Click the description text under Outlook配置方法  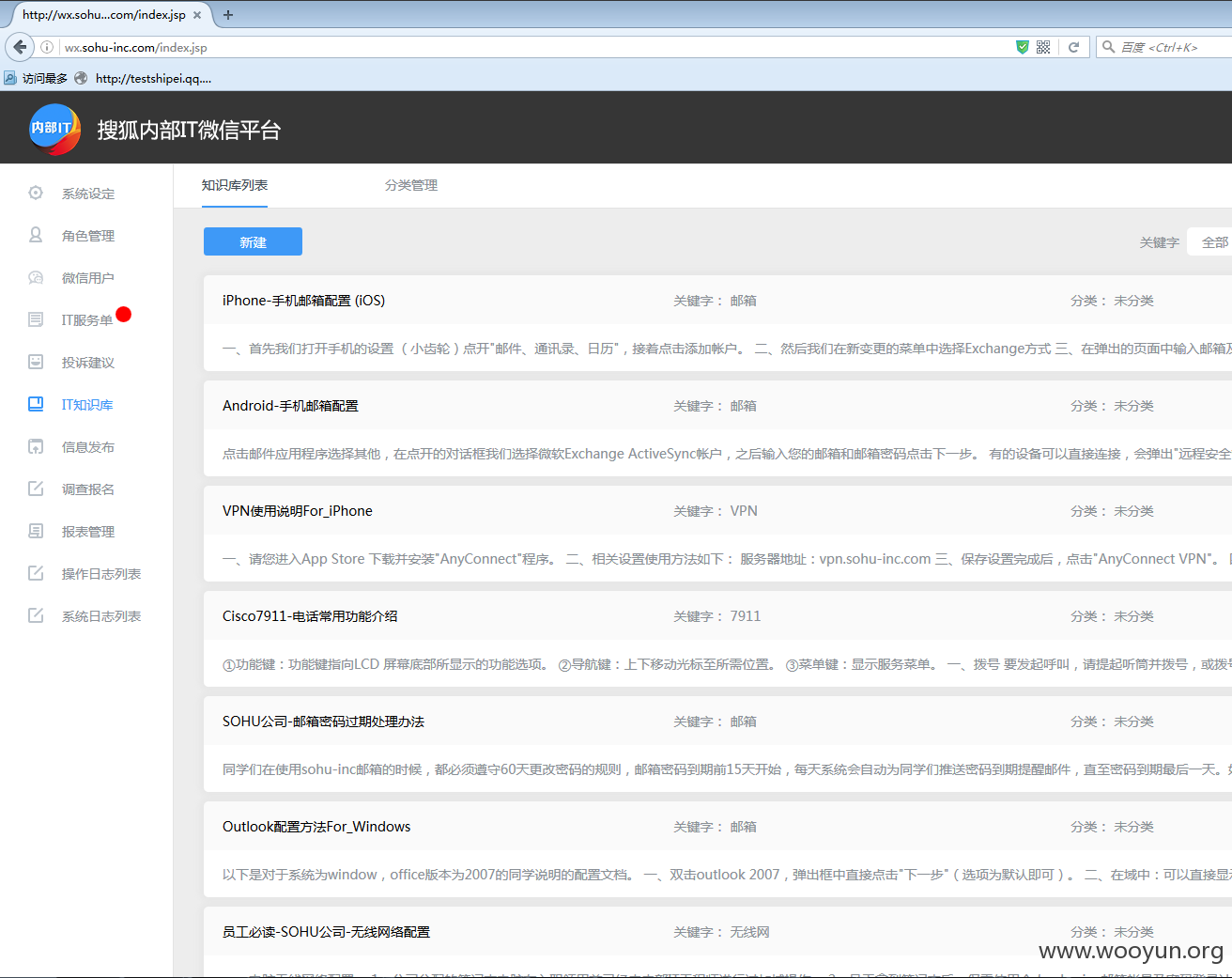tap(727, 875)
